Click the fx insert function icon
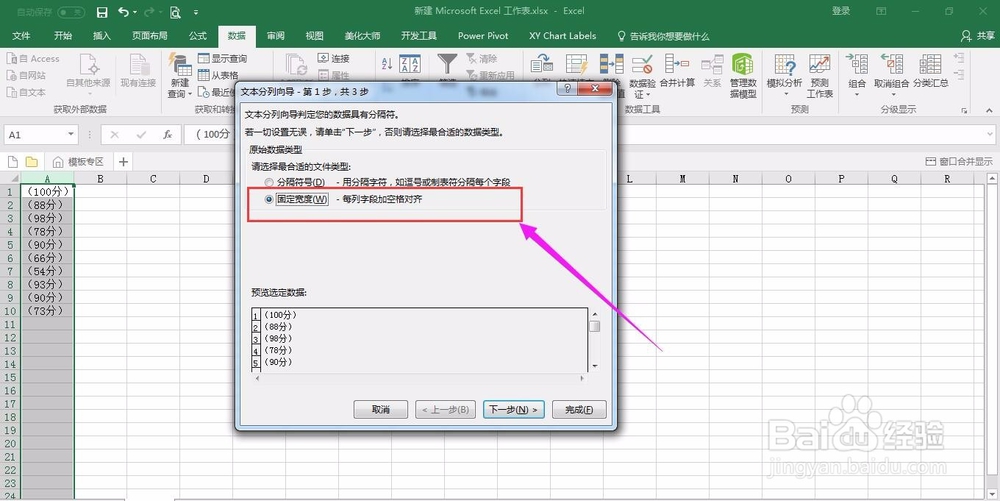 tap(167, 134)
